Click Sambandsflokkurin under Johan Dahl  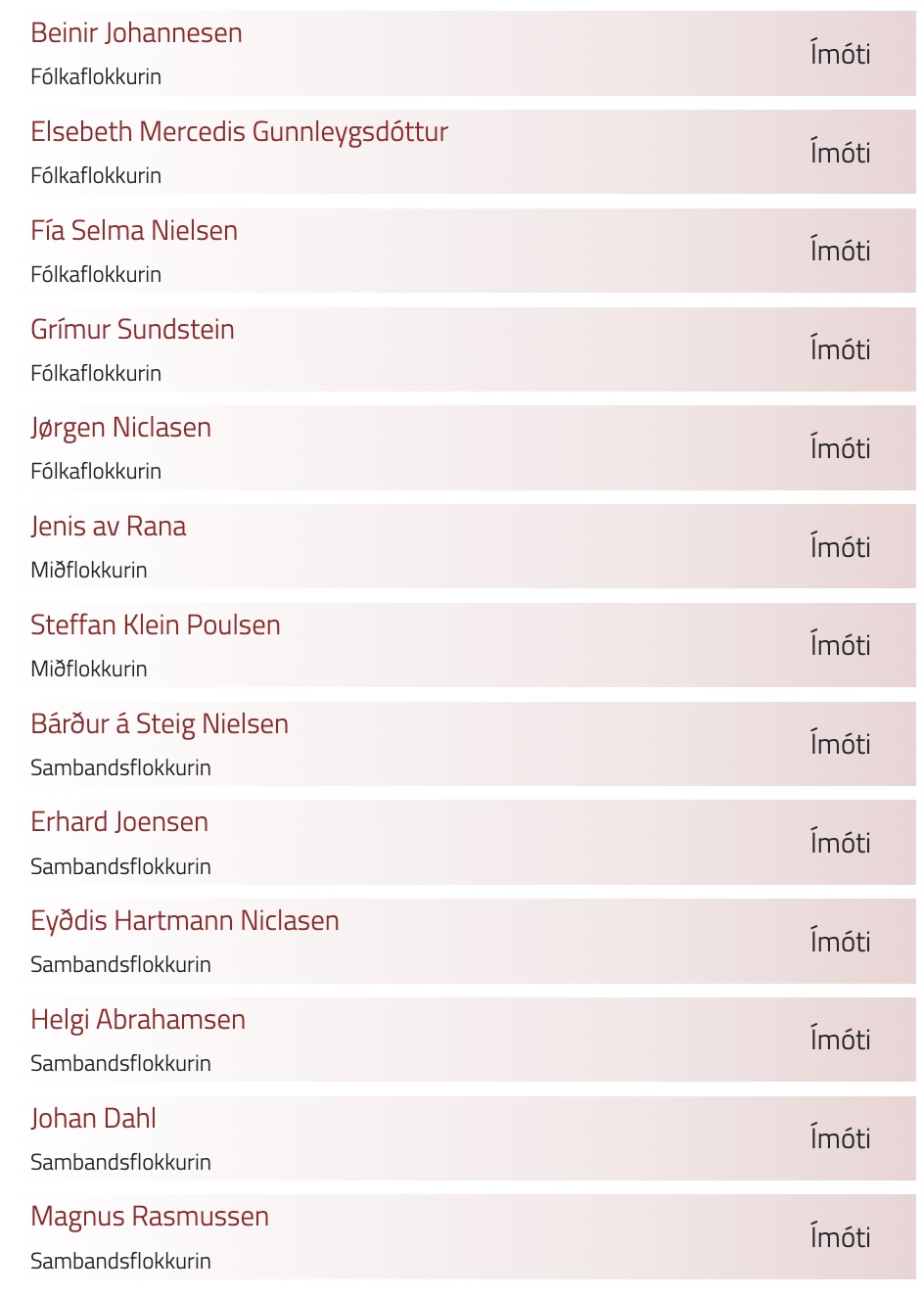tap(120, 1162)
